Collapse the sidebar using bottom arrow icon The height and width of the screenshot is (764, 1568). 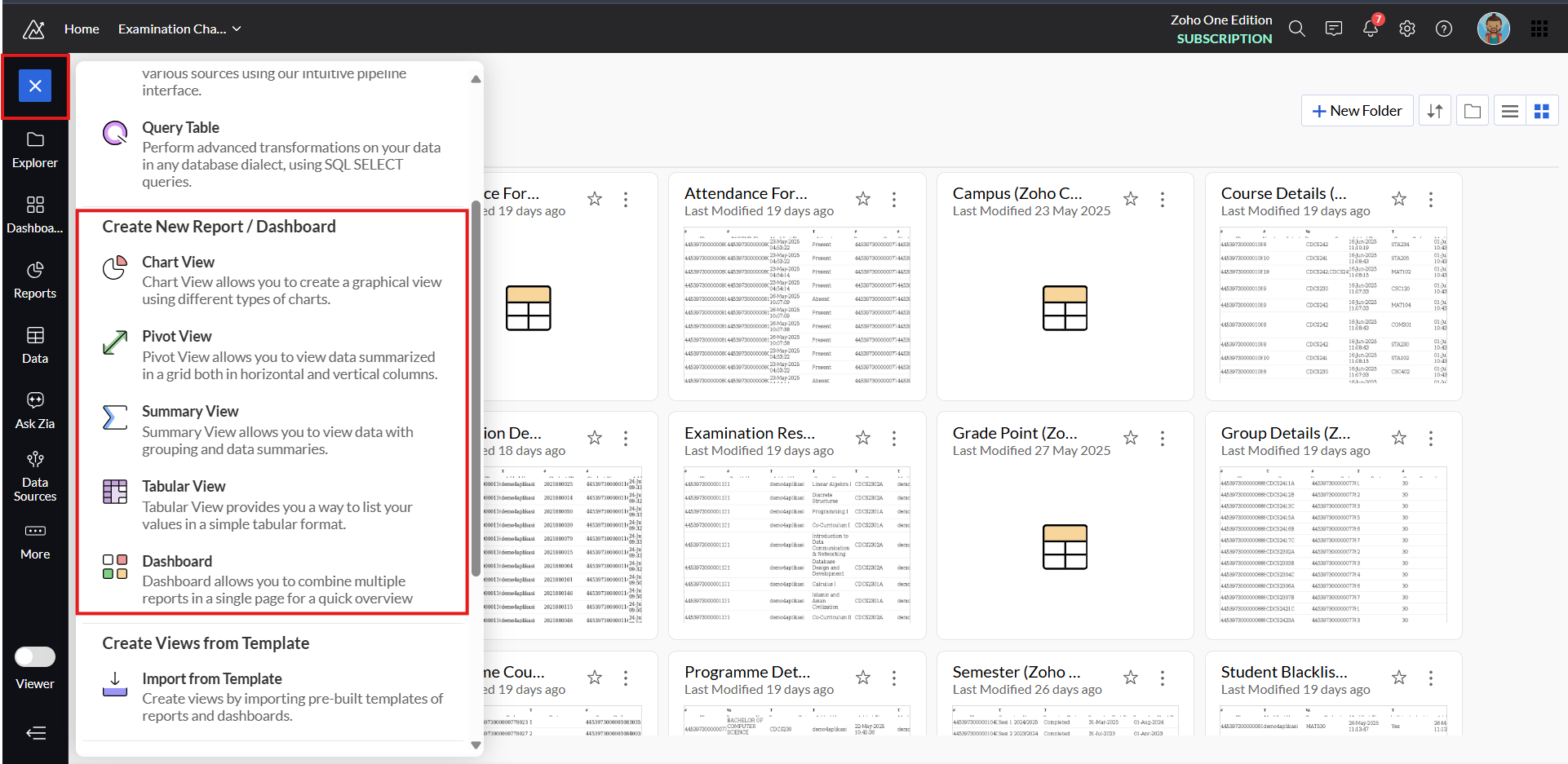[x=35, y=733]
